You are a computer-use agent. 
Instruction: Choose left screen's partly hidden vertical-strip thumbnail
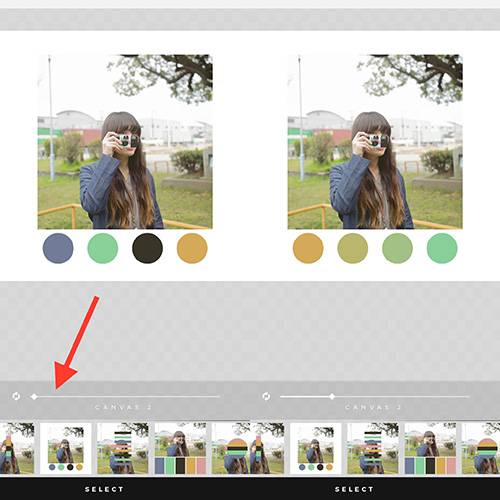point(17,449)
